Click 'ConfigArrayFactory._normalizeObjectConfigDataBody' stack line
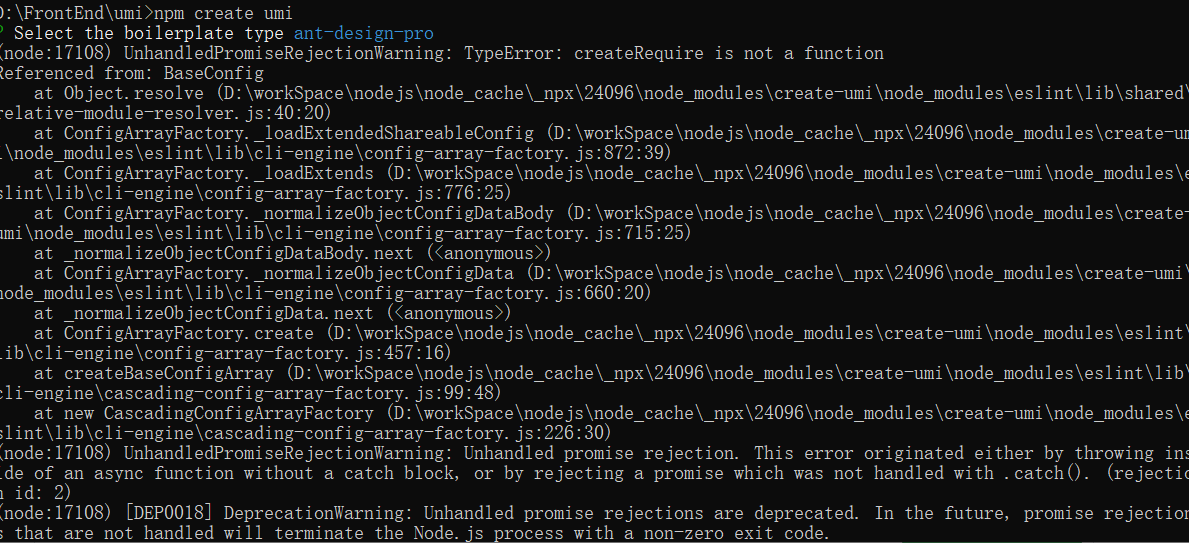Viewport: 1189px width, 543px height. 611,213
